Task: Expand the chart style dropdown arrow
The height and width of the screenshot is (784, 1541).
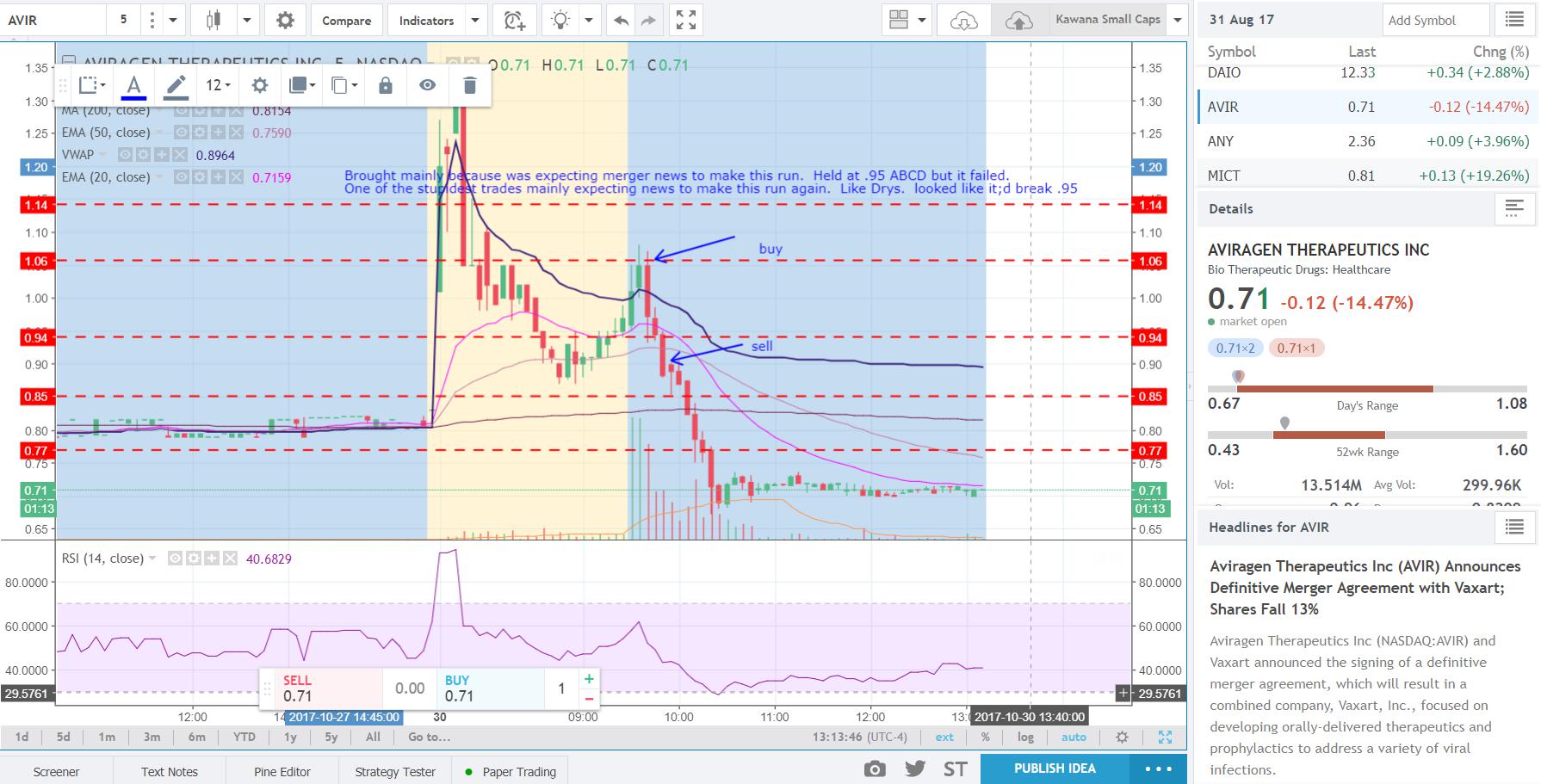Action: (247, 21)
